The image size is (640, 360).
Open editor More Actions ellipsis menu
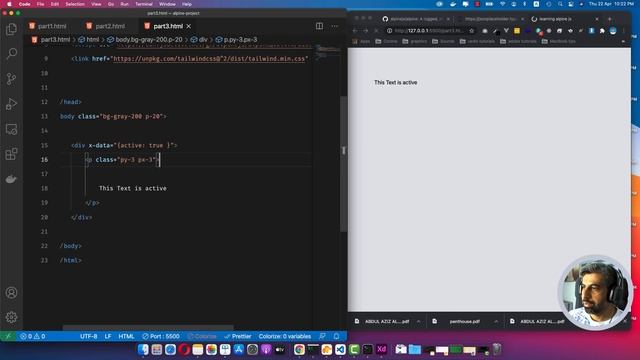(335, 26)
